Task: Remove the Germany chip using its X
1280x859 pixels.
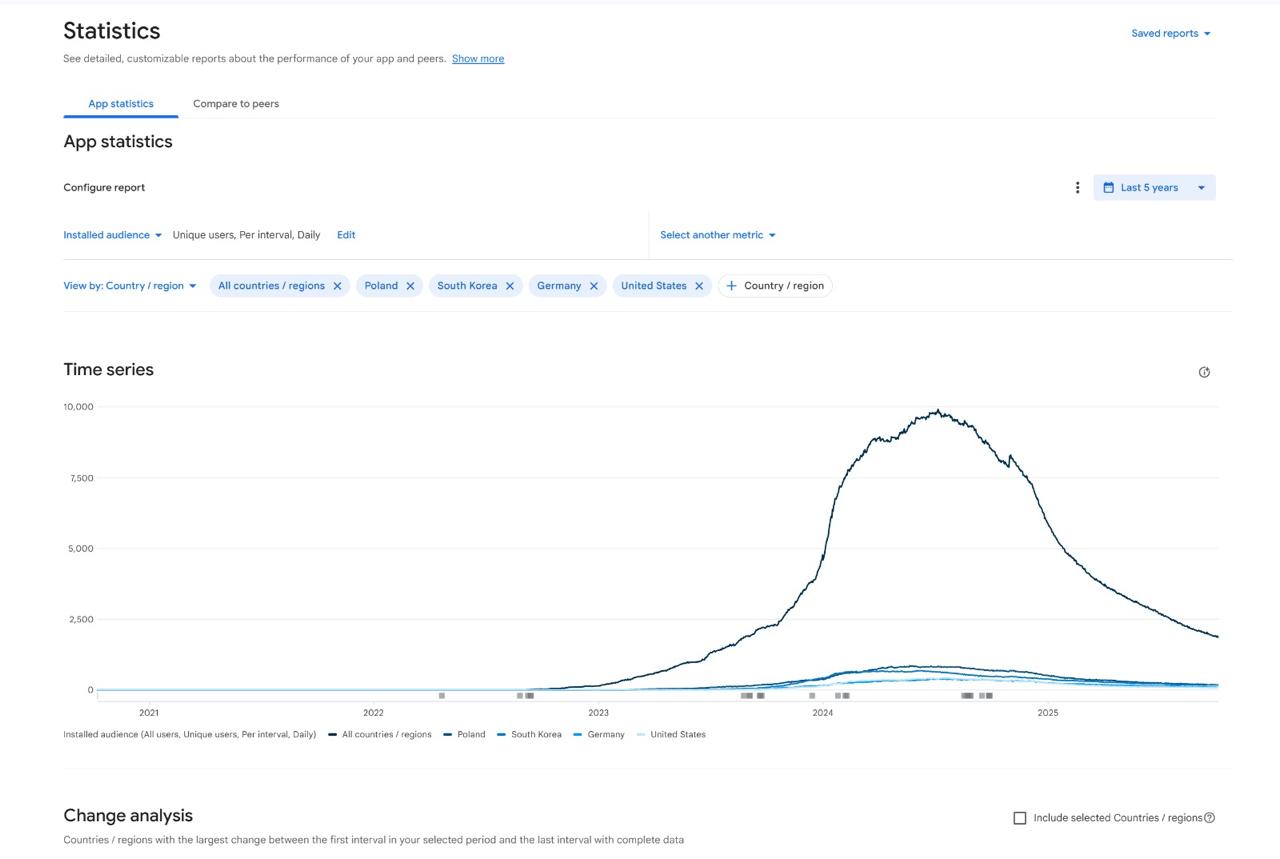Action: coord(593,286)
